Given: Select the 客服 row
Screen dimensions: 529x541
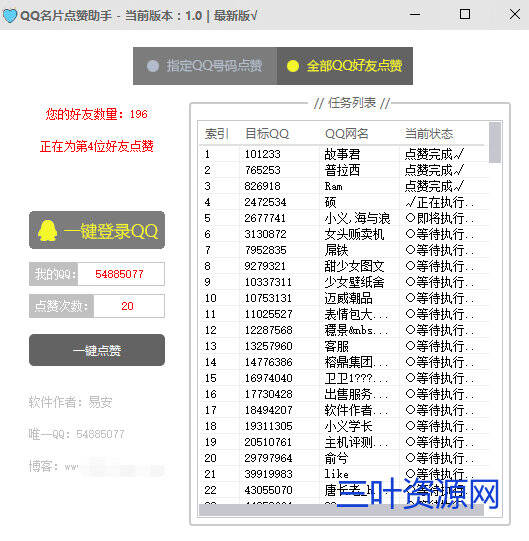Looking at the screenshot, I should (344, 346).
